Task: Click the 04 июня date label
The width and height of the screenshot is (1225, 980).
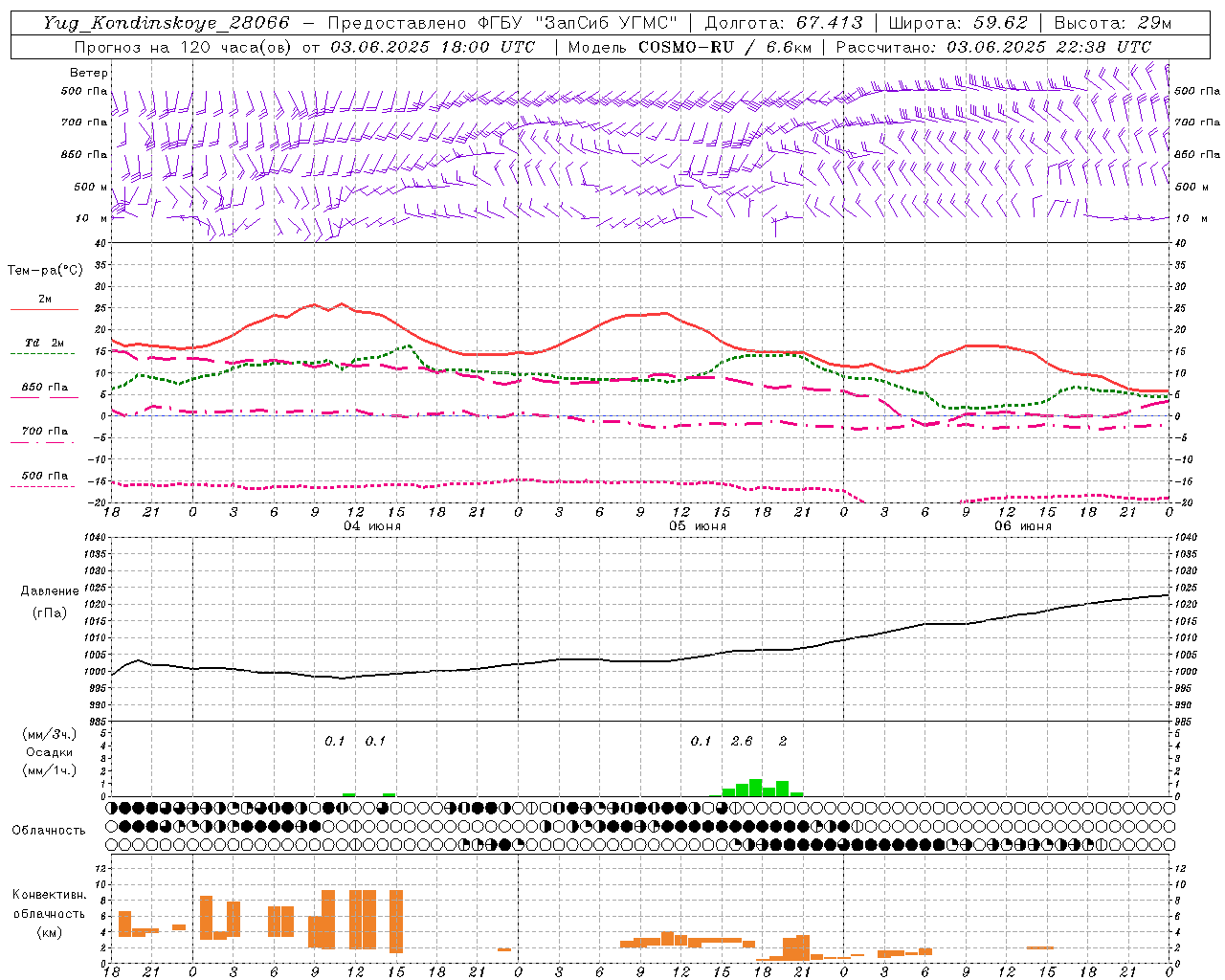Action: click(372, 526)
